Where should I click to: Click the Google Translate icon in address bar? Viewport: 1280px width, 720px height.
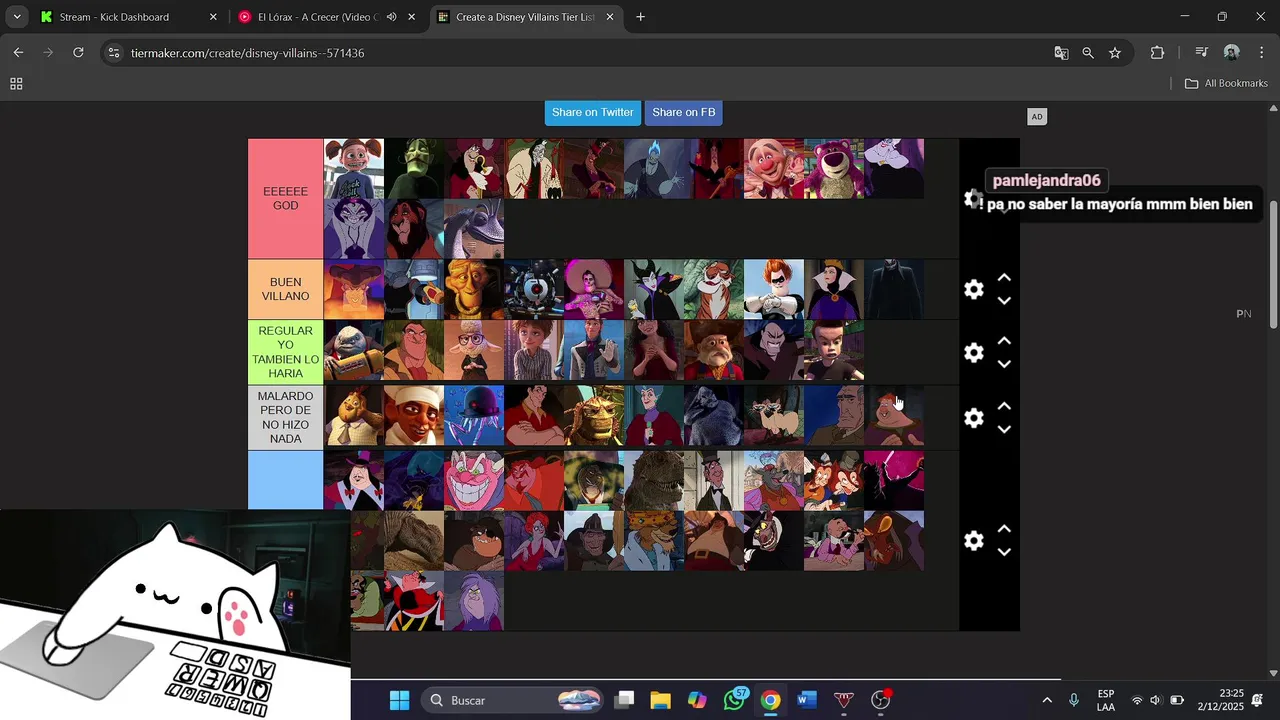[x=1061, y=53]
